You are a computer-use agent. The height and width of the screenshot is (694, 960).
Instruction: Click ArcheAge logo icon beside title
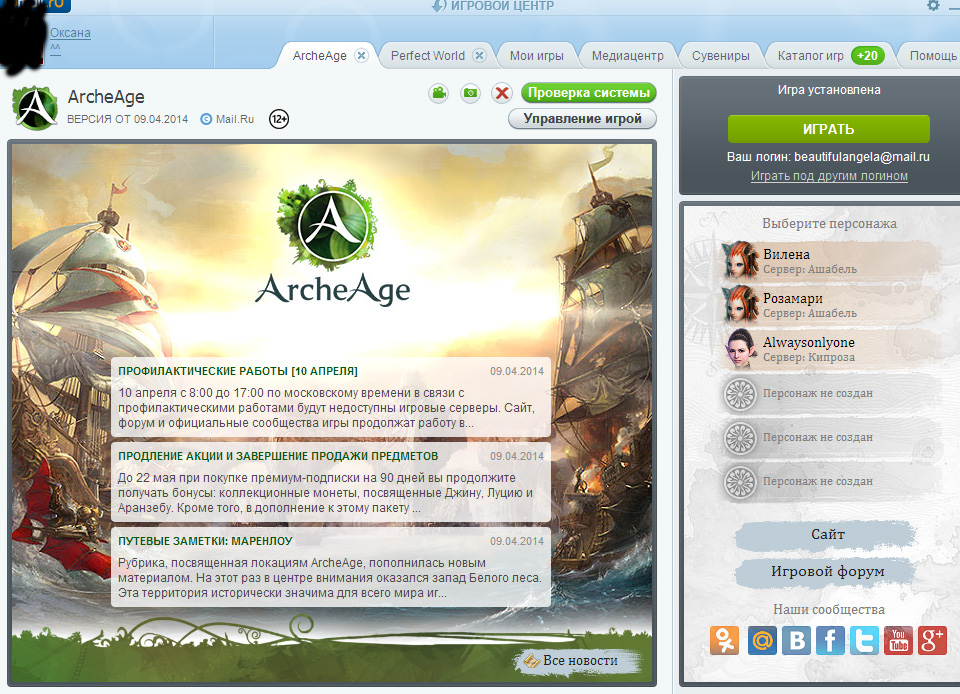pos(36,108)
